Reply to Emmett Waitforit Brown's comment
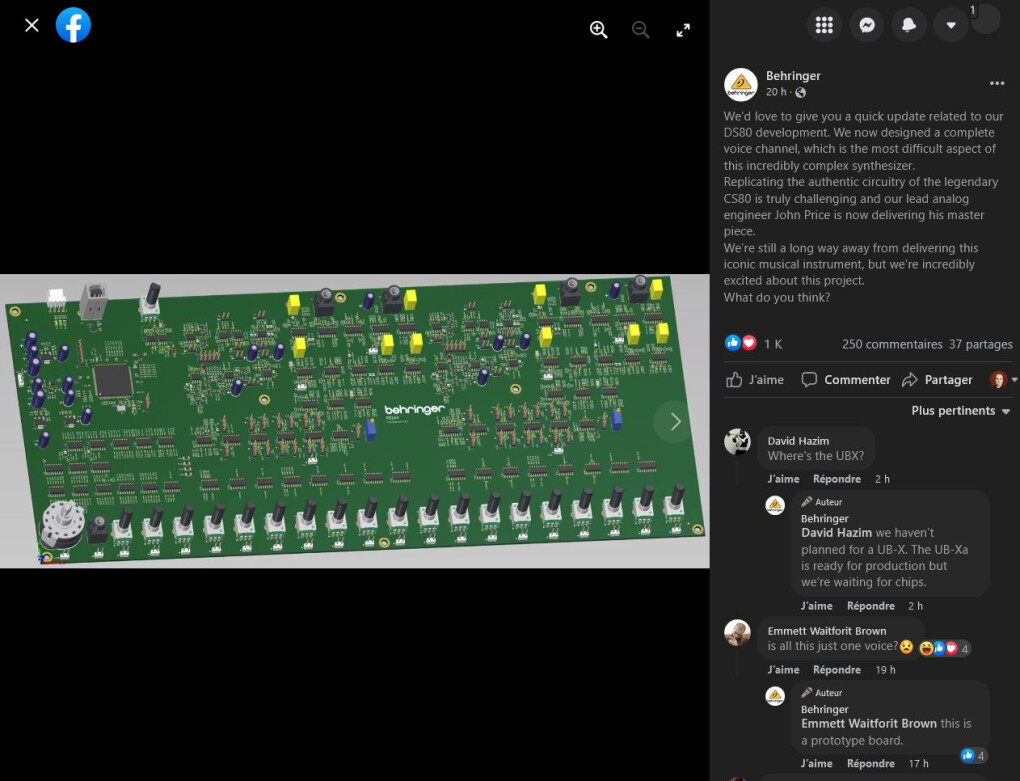The image size is (1020, 781). (837, 670)
